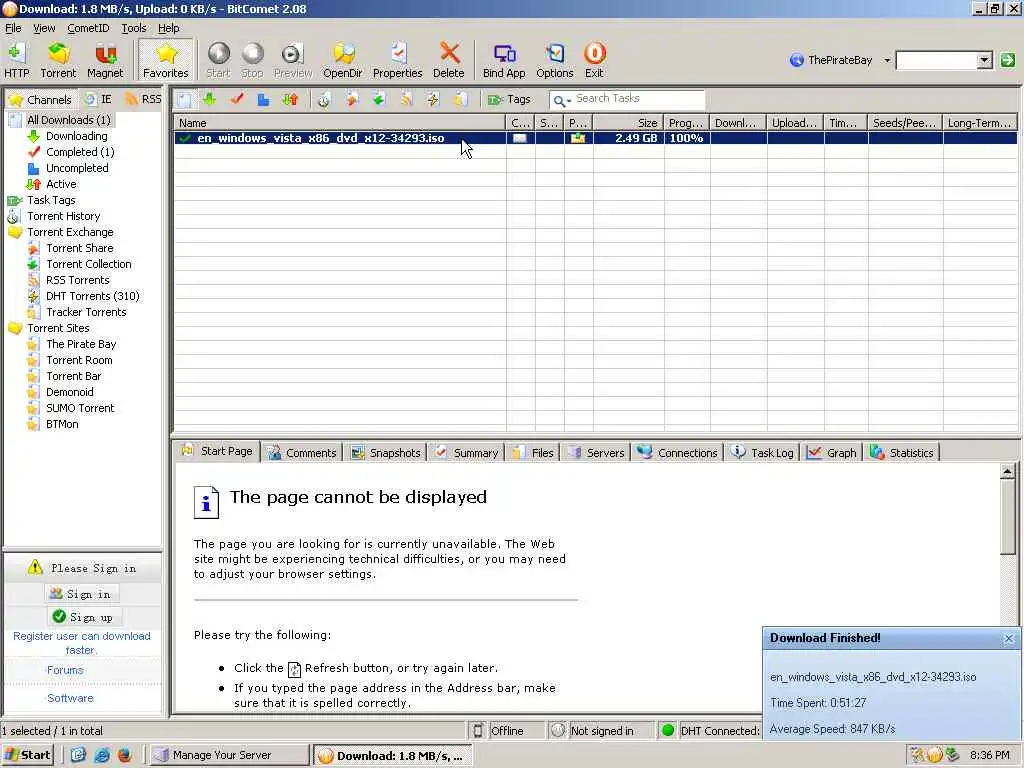
Task: Open the Software link
Action: point(71,698)
